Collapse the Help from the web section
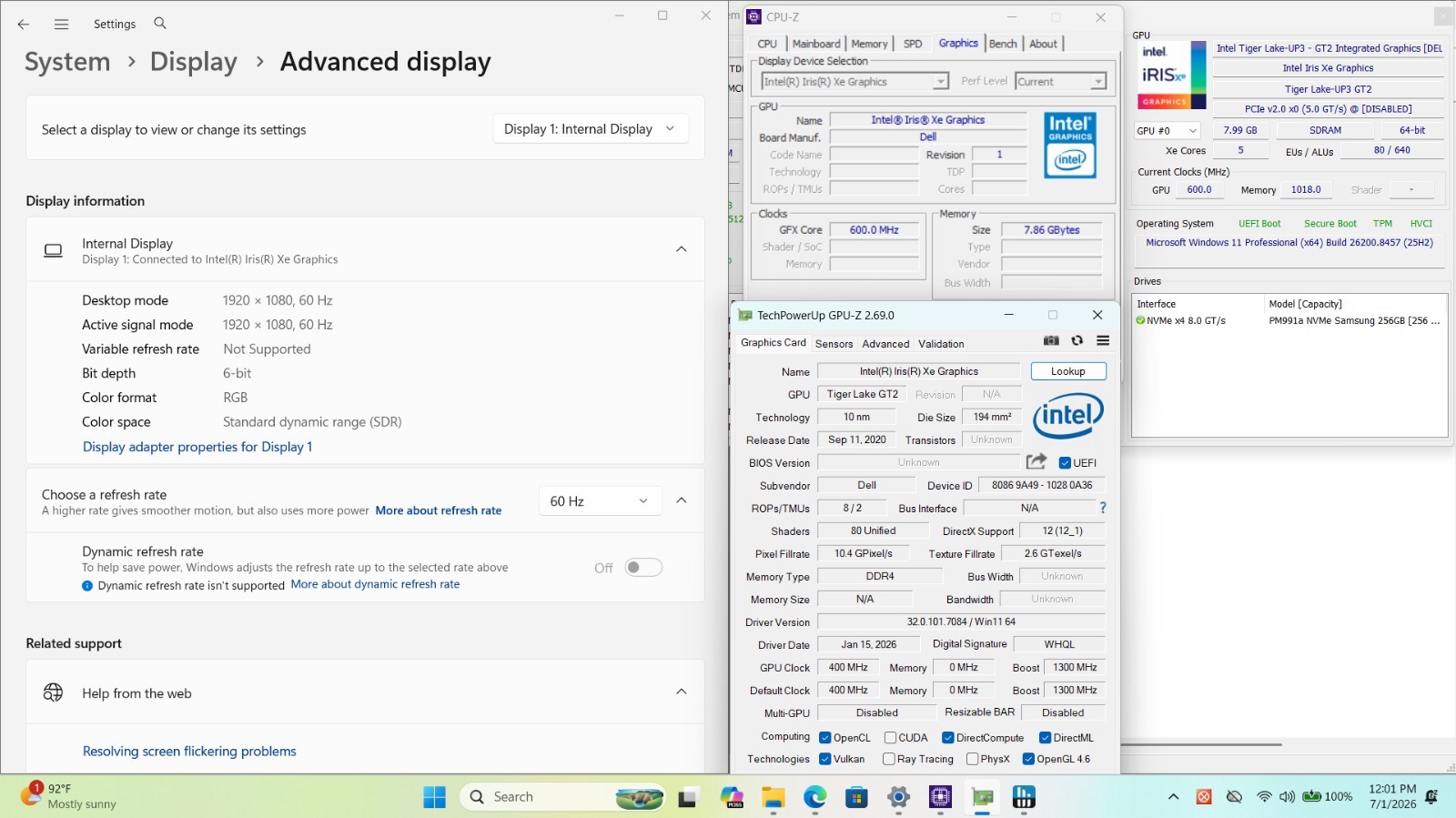 [681, 692]
